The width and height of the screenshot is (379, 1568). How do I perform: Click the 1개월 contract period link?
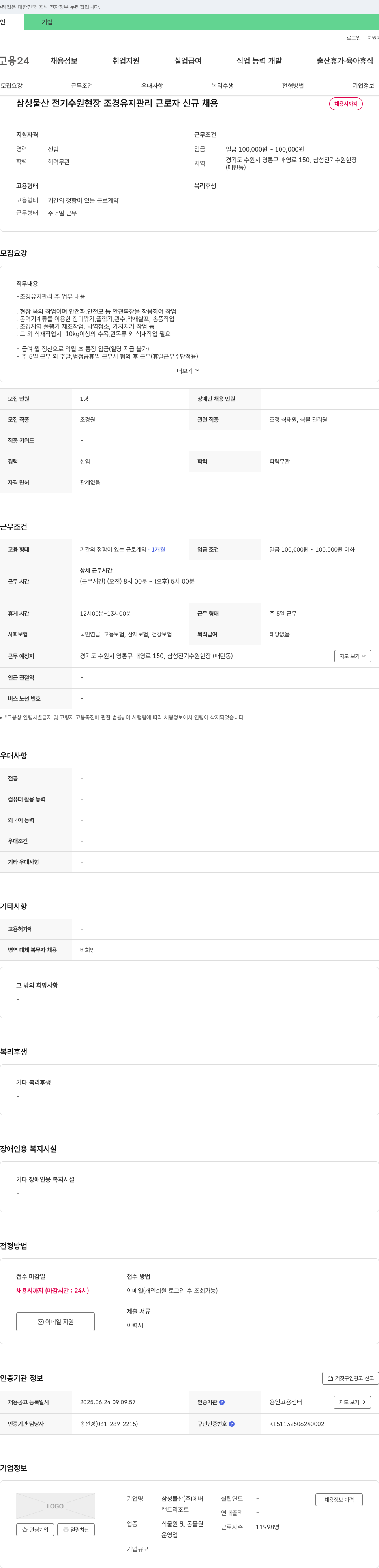point(158,550)
